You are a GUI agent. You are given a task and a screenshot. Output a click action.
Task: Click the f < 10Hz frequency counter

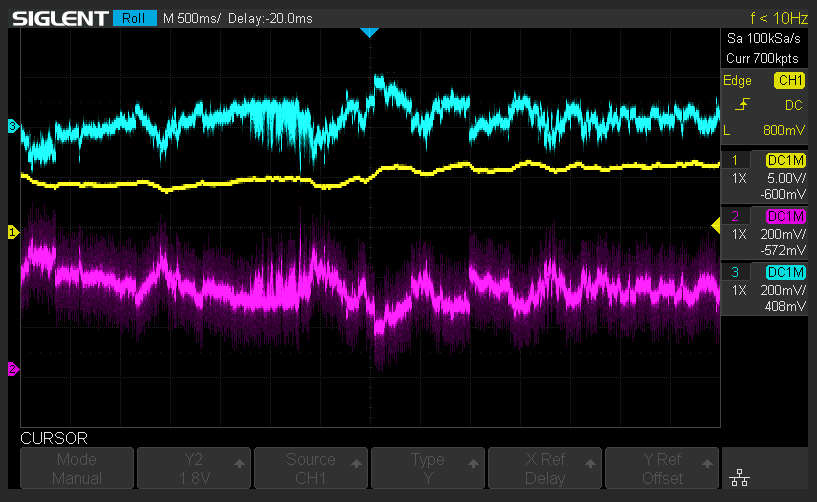[778, 18]
